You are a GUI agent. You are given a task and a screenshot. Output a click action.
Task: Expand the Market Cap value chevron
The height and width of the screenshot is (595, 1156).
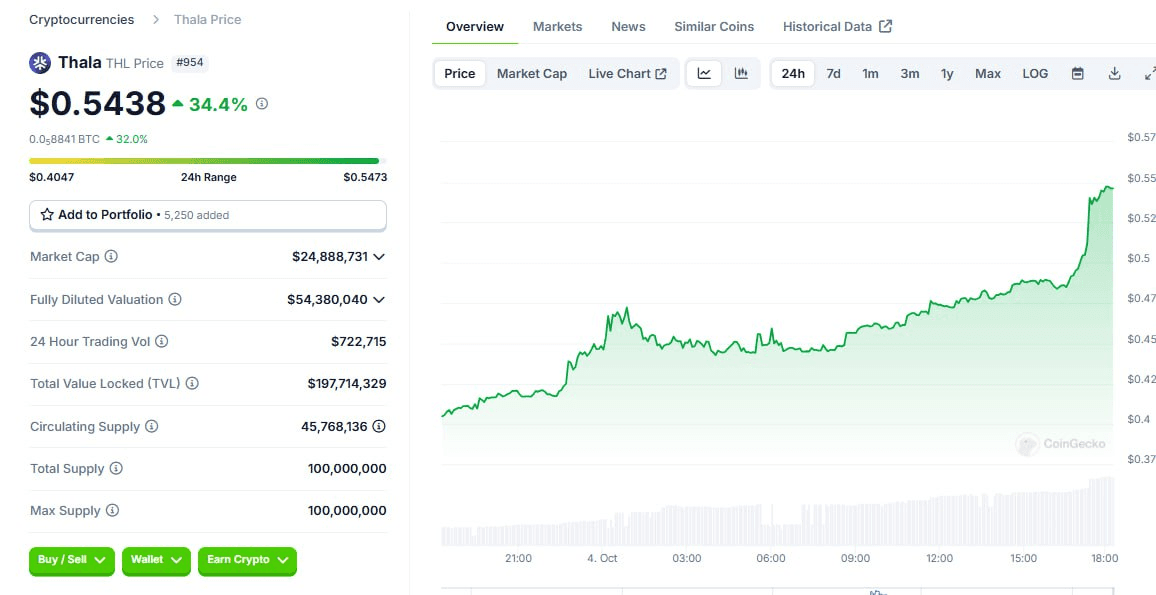tap(379, 257)
